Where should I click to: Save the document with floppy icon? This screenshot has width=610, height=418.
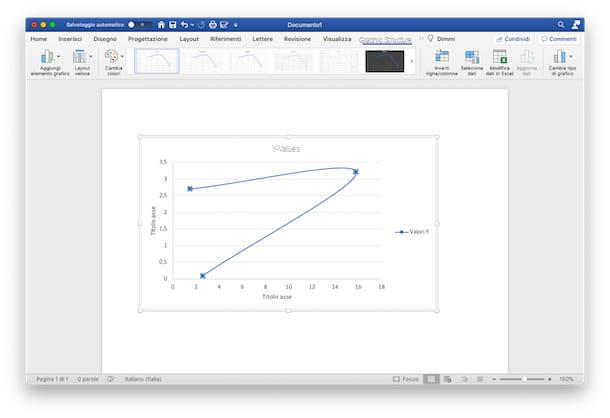(x=173, y=25)
